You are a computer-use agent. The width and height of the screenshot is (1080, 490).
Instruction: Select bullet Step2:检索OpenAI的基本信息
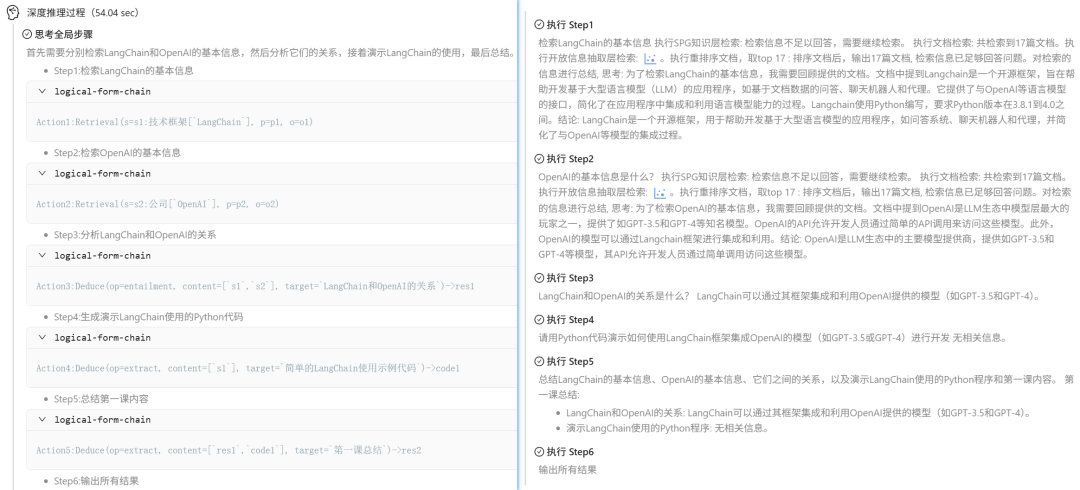(117, 152)
